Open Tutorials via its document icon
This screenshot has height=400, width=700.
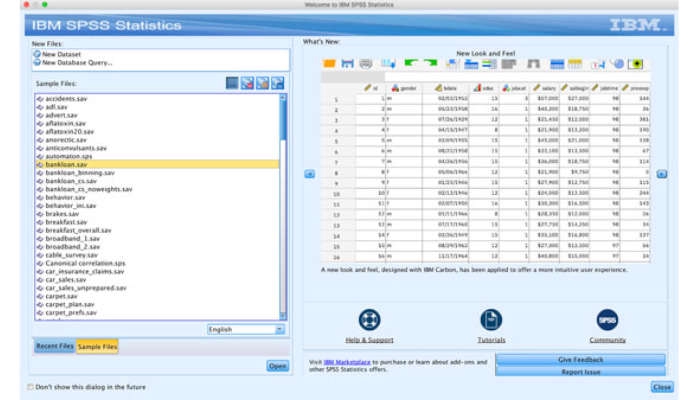tap(491, 320)
